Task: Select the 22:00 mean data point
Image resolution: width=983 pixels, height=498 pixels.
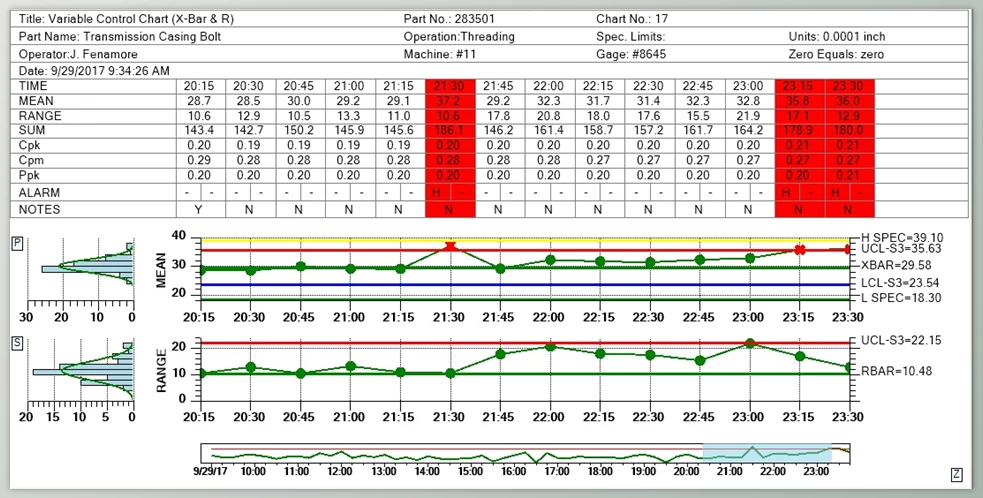Action: (549, 260)
